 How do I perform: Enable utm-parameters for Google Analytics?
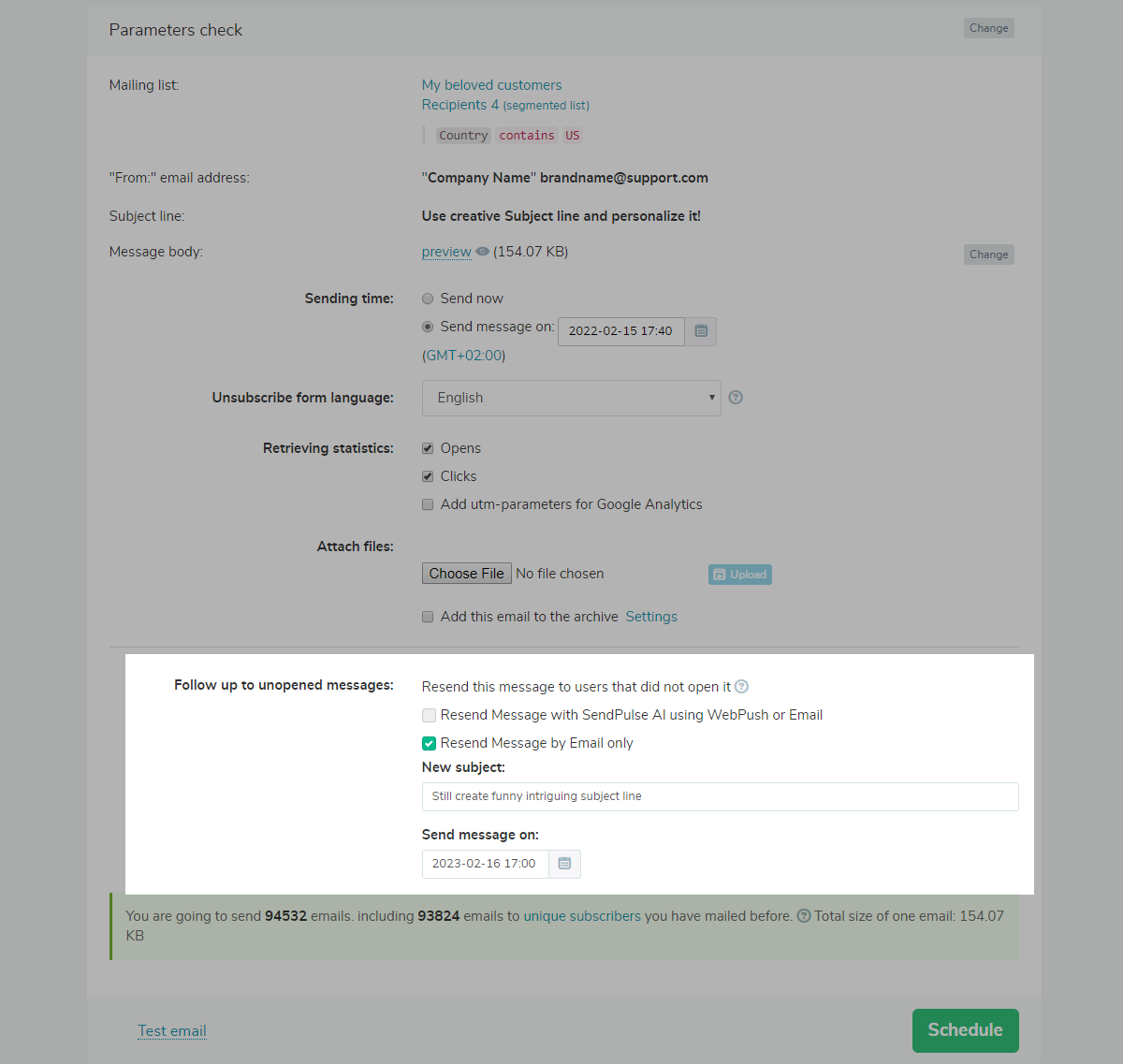coord(428,504)
